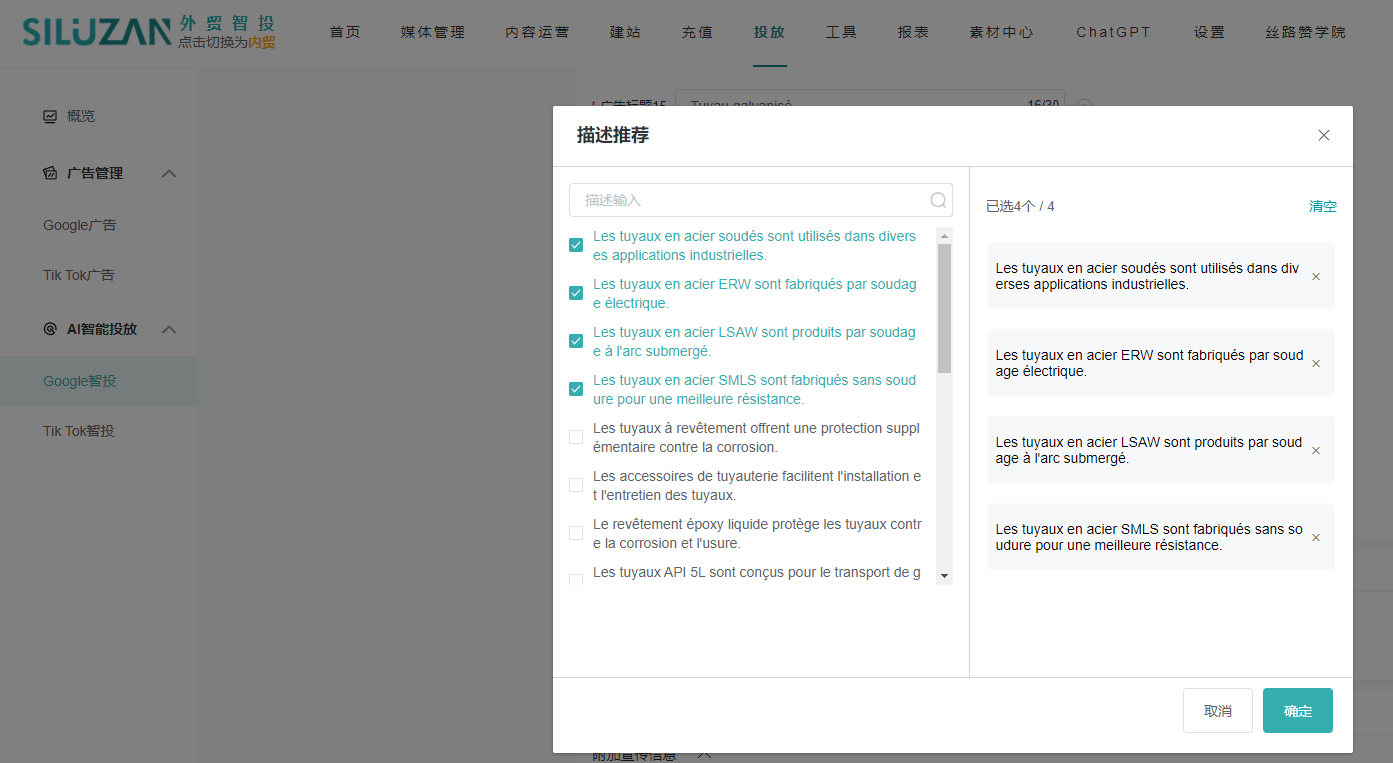The width and height of the screenshot is (1393, 763).
Task: Close the 描述推荐 dialog with X
Action: [x=1324, y=135]
